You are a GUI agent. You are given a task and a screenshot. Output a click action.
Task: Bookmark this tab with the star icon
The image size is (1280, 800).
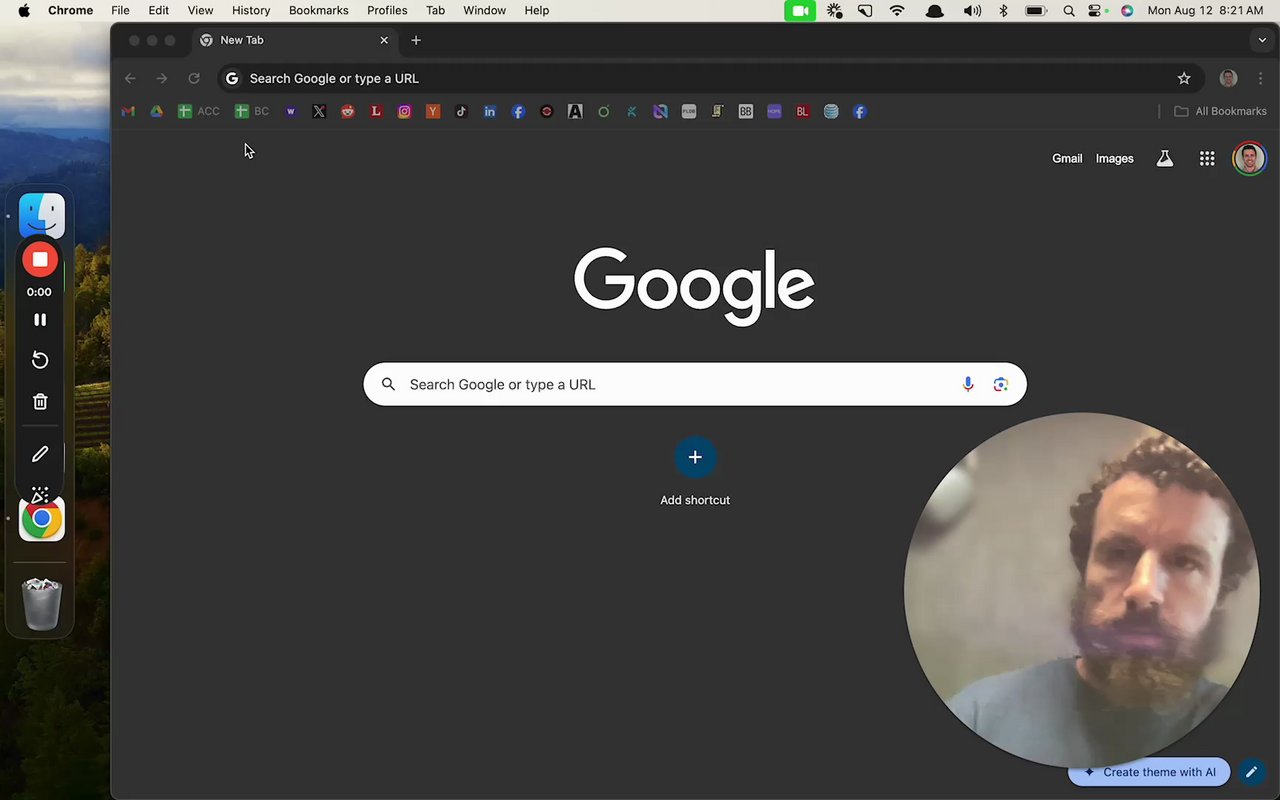click(1184, 78)
